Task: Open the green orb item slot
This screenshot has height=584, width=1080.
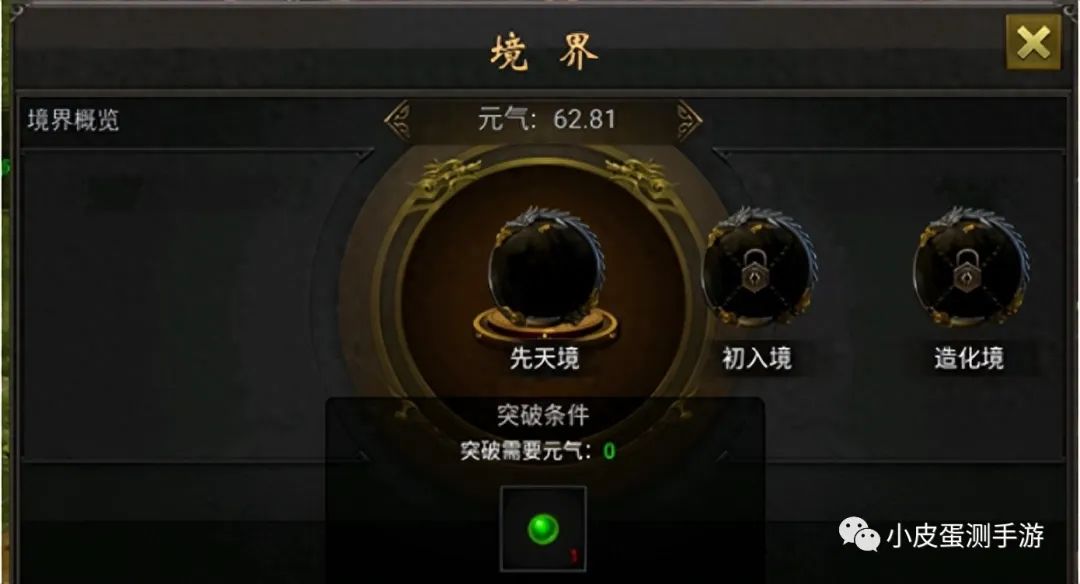Action: [x=543, y=529]
